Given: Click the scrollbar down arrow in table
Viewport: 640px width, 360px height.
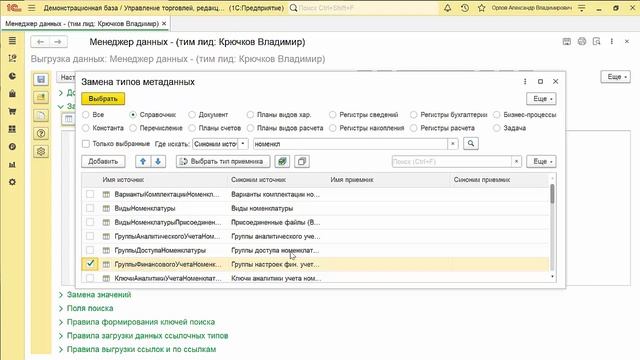Looking at the screenshot, I should [552, 277].
